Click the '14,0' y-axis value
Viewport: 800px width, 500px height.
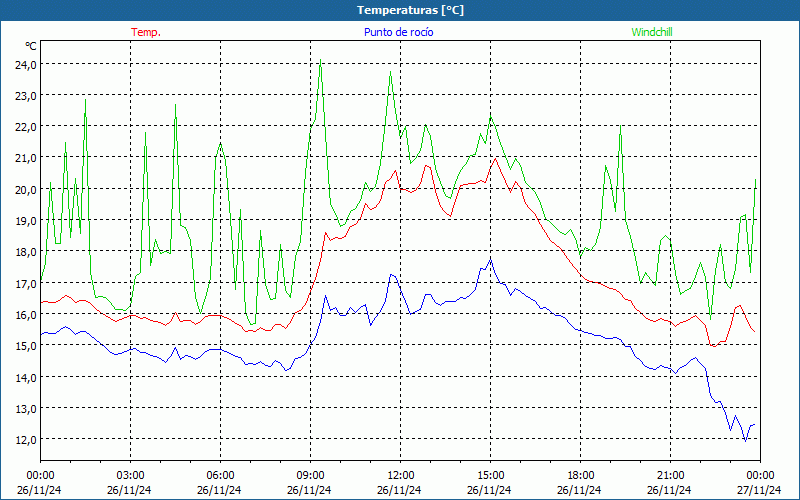[x=26, y=377]
